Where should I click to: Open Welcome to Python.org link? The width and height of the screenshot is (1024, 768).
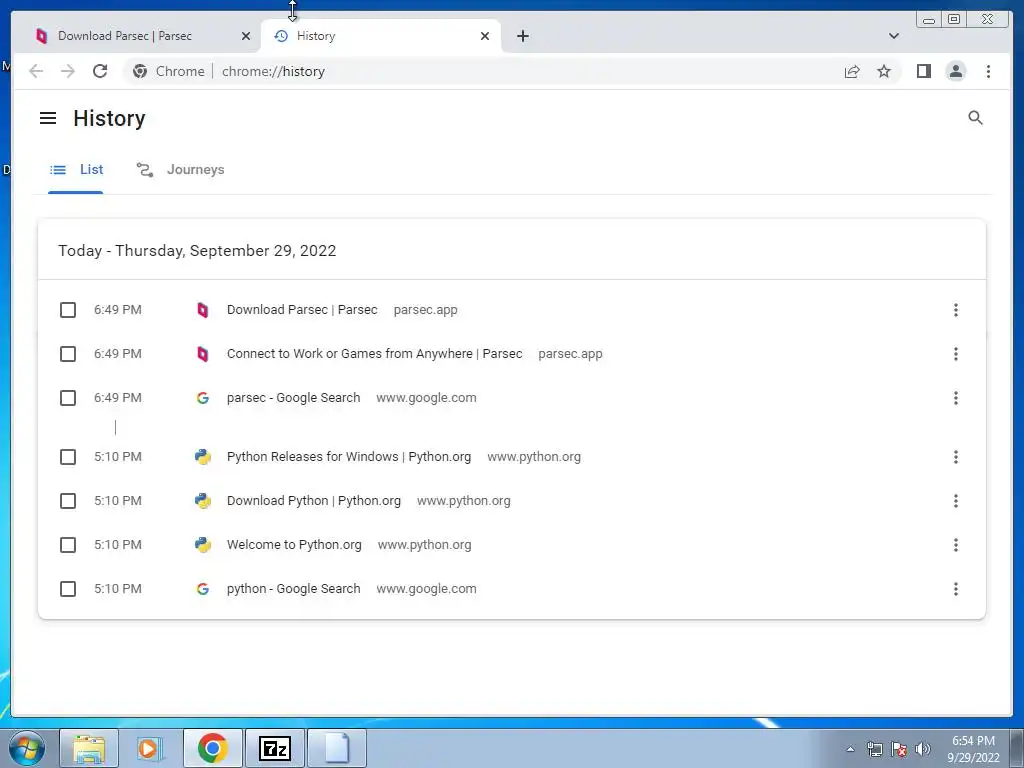[294, 545]
